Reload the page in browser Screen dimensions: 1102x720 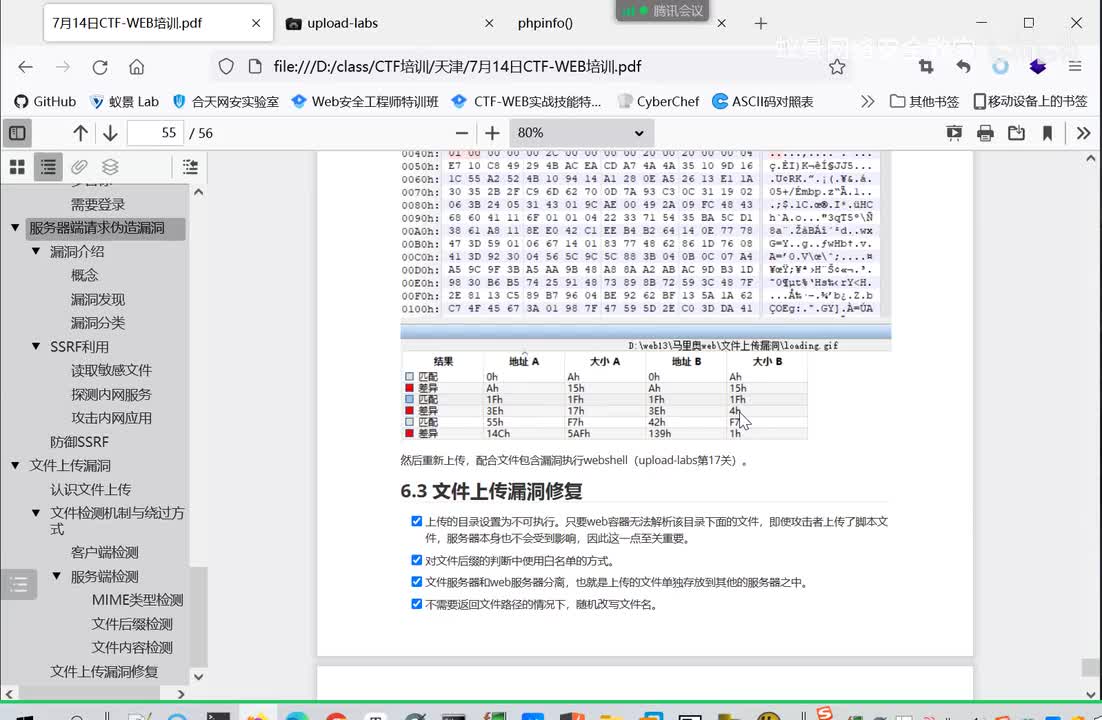100,67
